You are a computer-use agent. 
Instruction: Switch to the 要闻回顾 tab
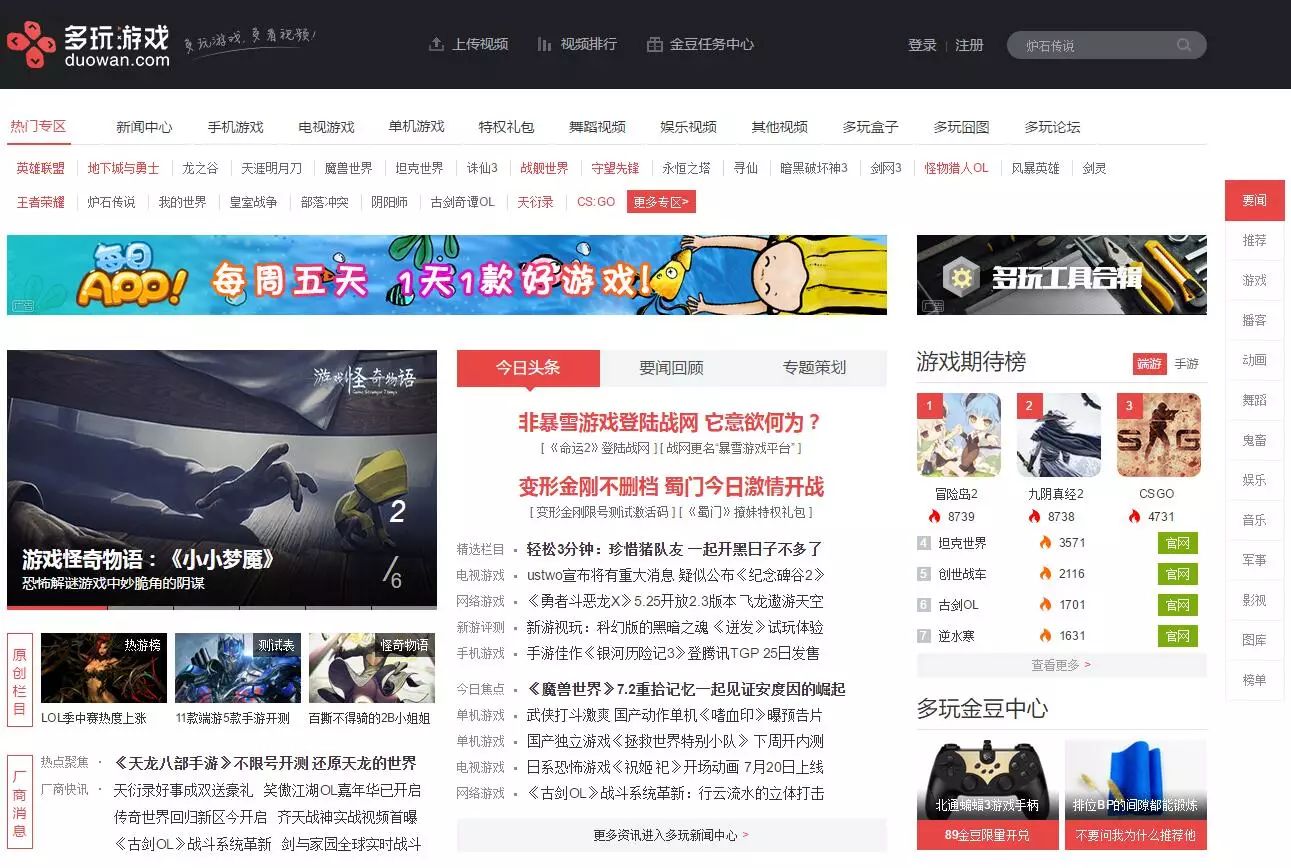[x=671, y=368]
